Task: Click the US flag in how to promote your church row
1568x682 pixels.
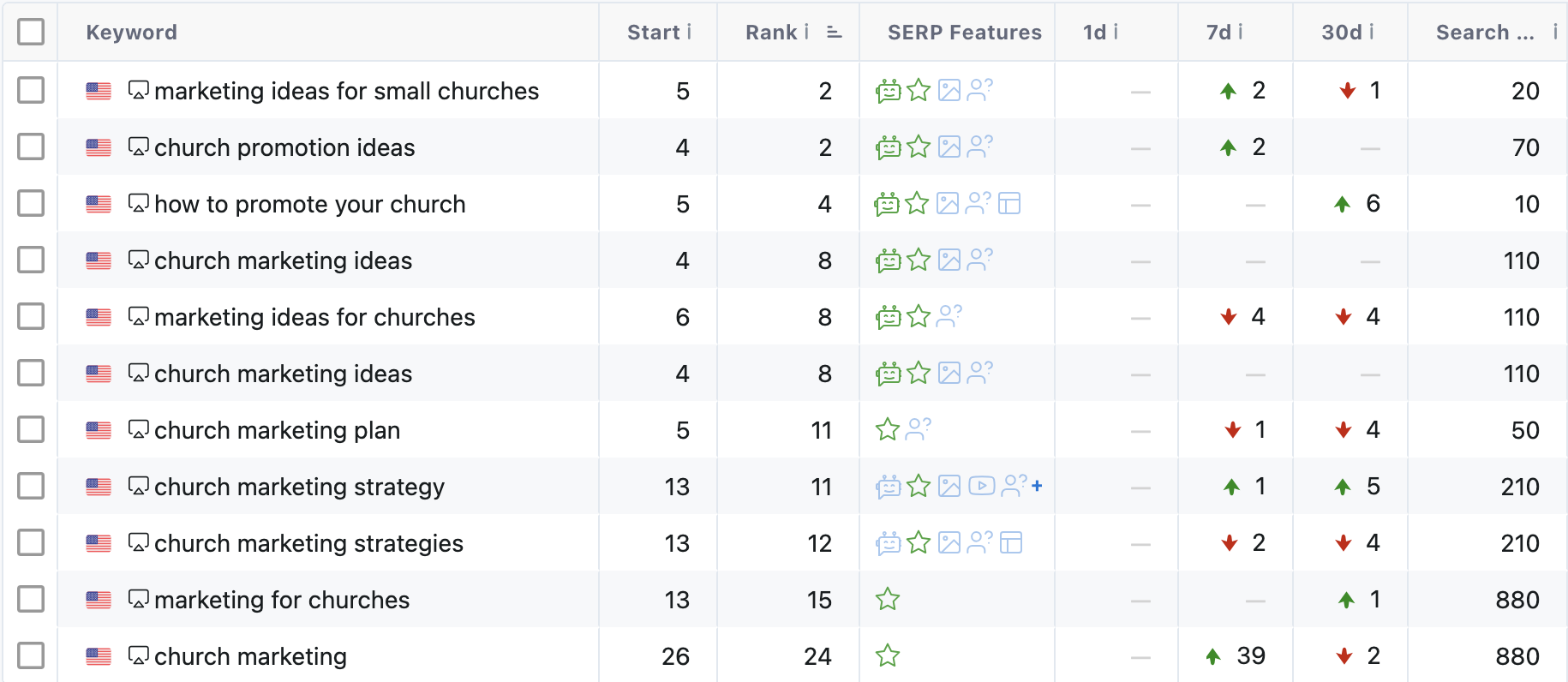Action: click(99, 204)
